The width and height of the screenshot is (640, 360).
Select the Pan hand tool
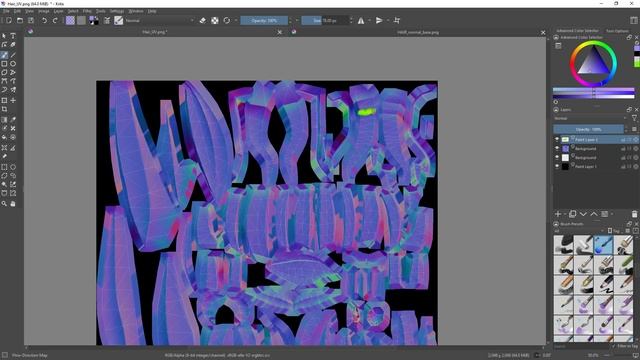point(13,204)
